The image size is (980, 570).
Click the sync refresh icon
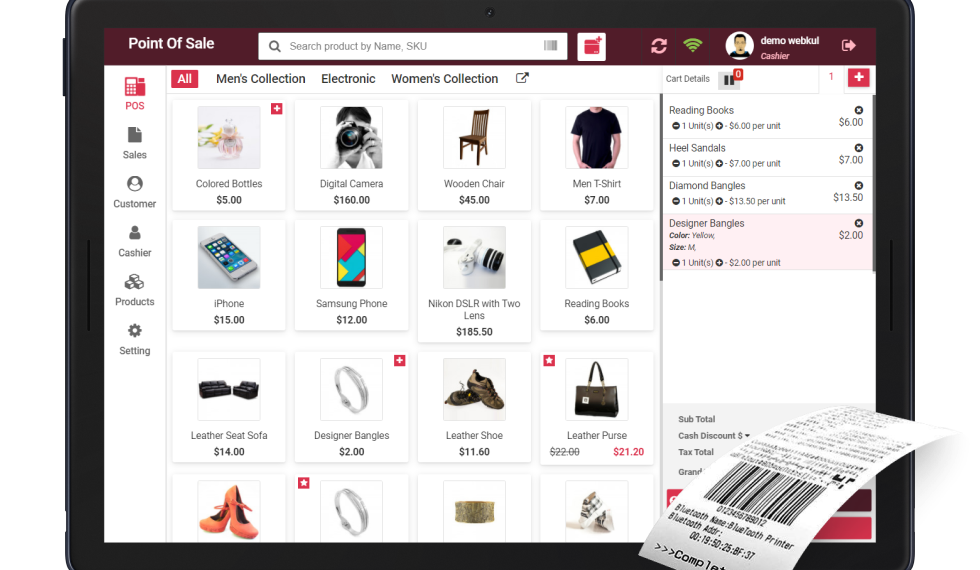tap(659, 46)
